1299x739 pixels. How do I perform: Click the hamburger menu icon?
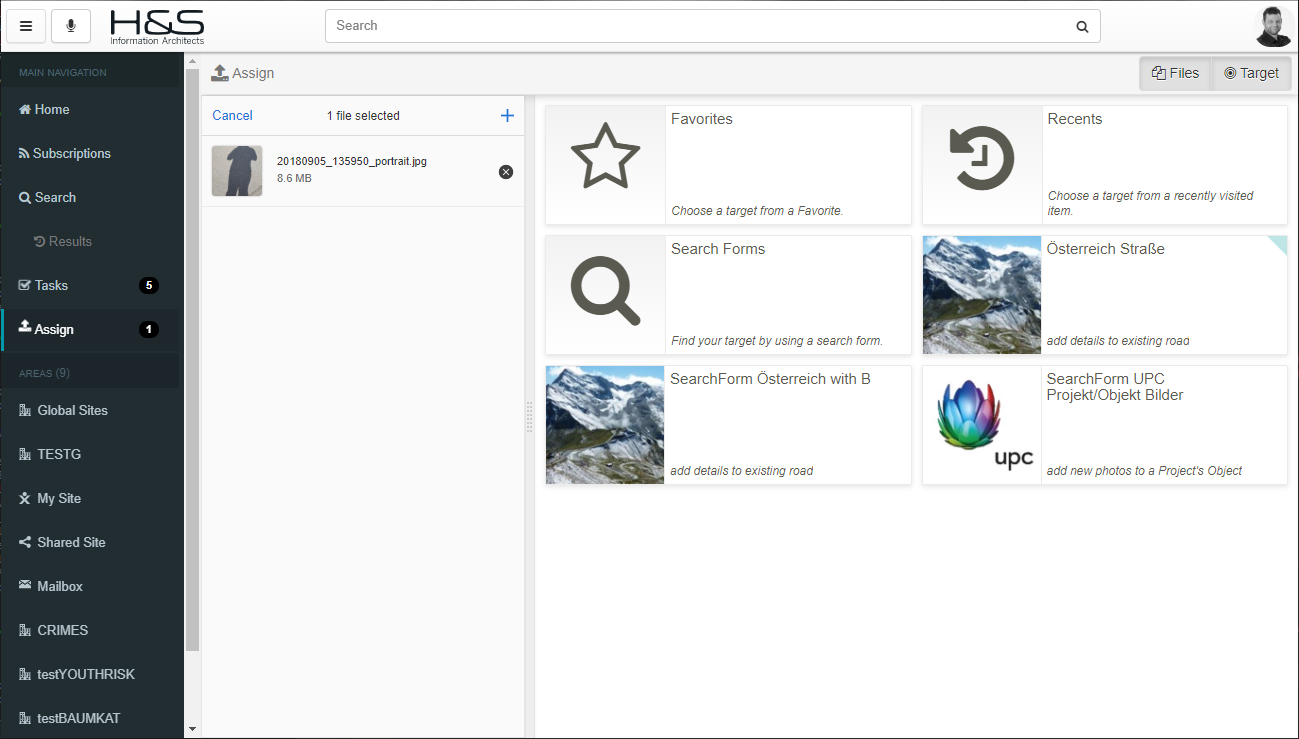point(26,26)
